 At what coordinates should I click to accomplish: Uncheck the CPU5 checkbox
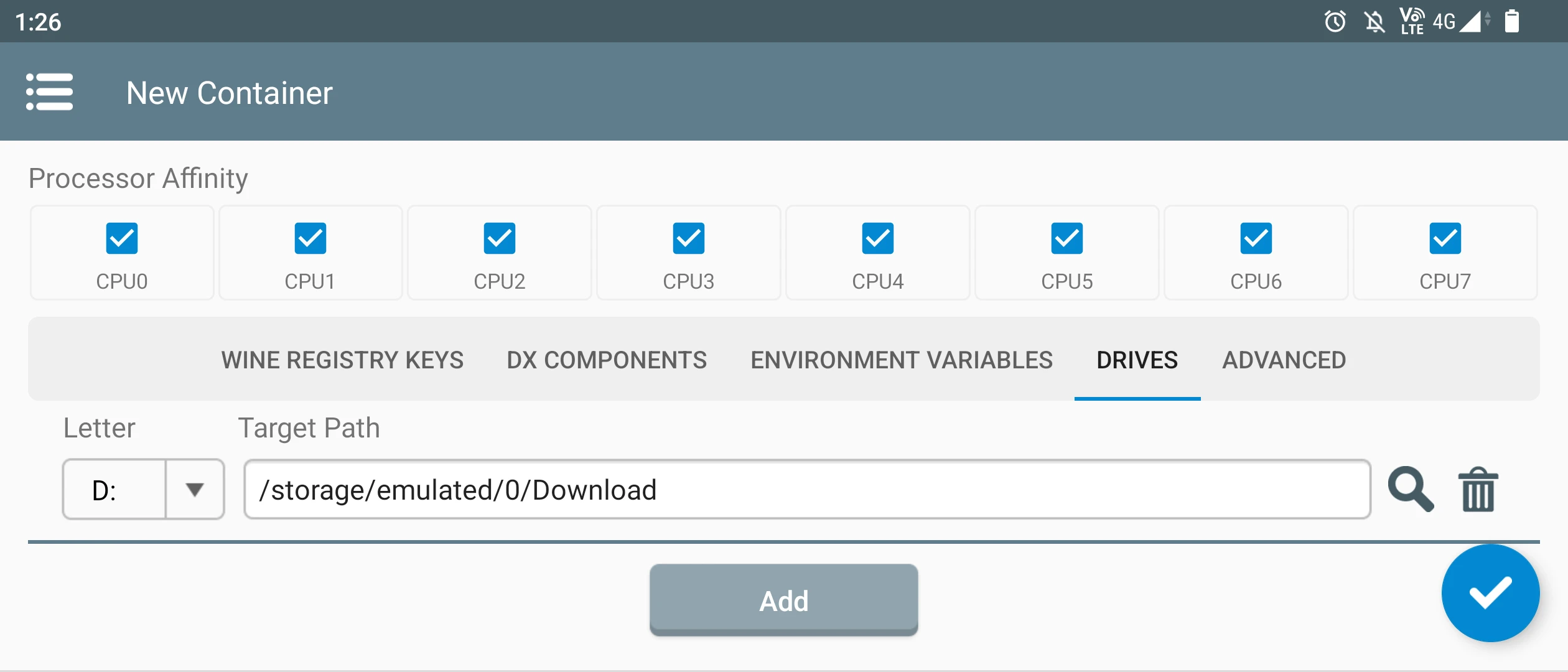1066,238
